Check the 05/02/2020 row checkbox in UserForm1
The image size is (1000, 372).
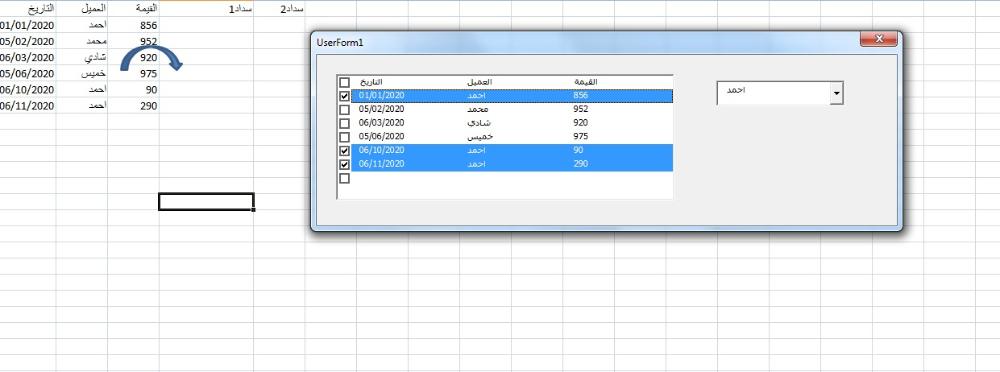(x=344, y=110)
